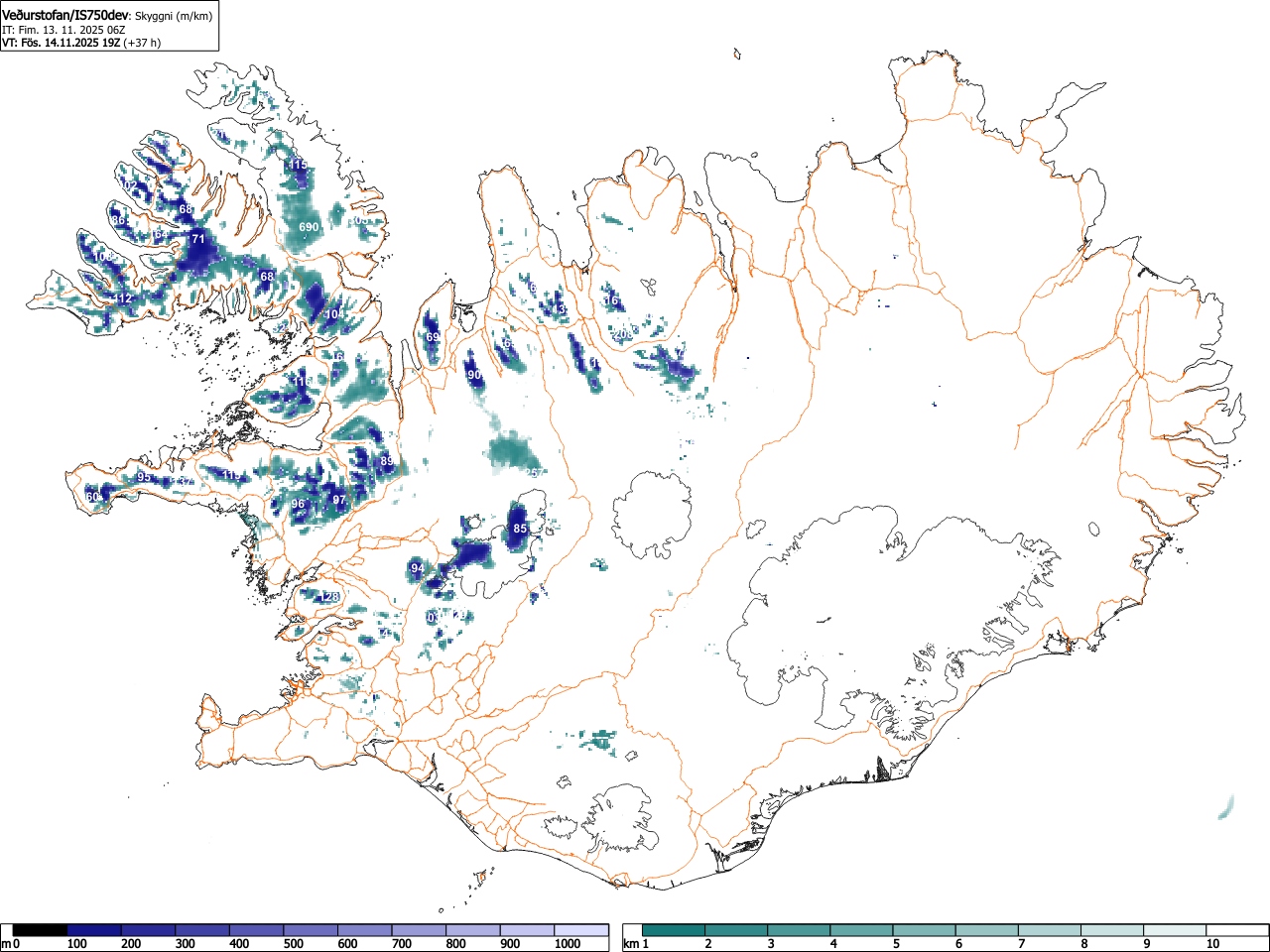
Task: Select swatch between 300 and 400 m
Action: tap(202, 930)
